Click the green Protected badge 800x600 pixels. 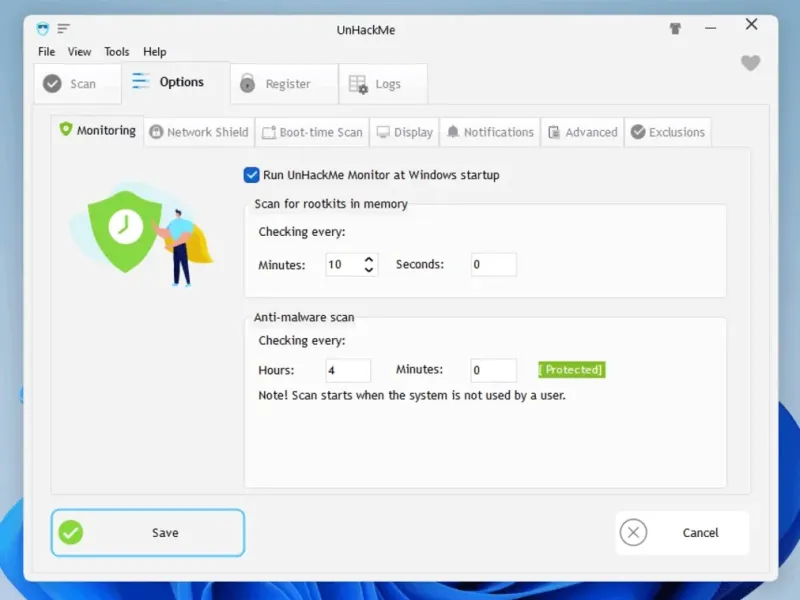coord(572,369)
